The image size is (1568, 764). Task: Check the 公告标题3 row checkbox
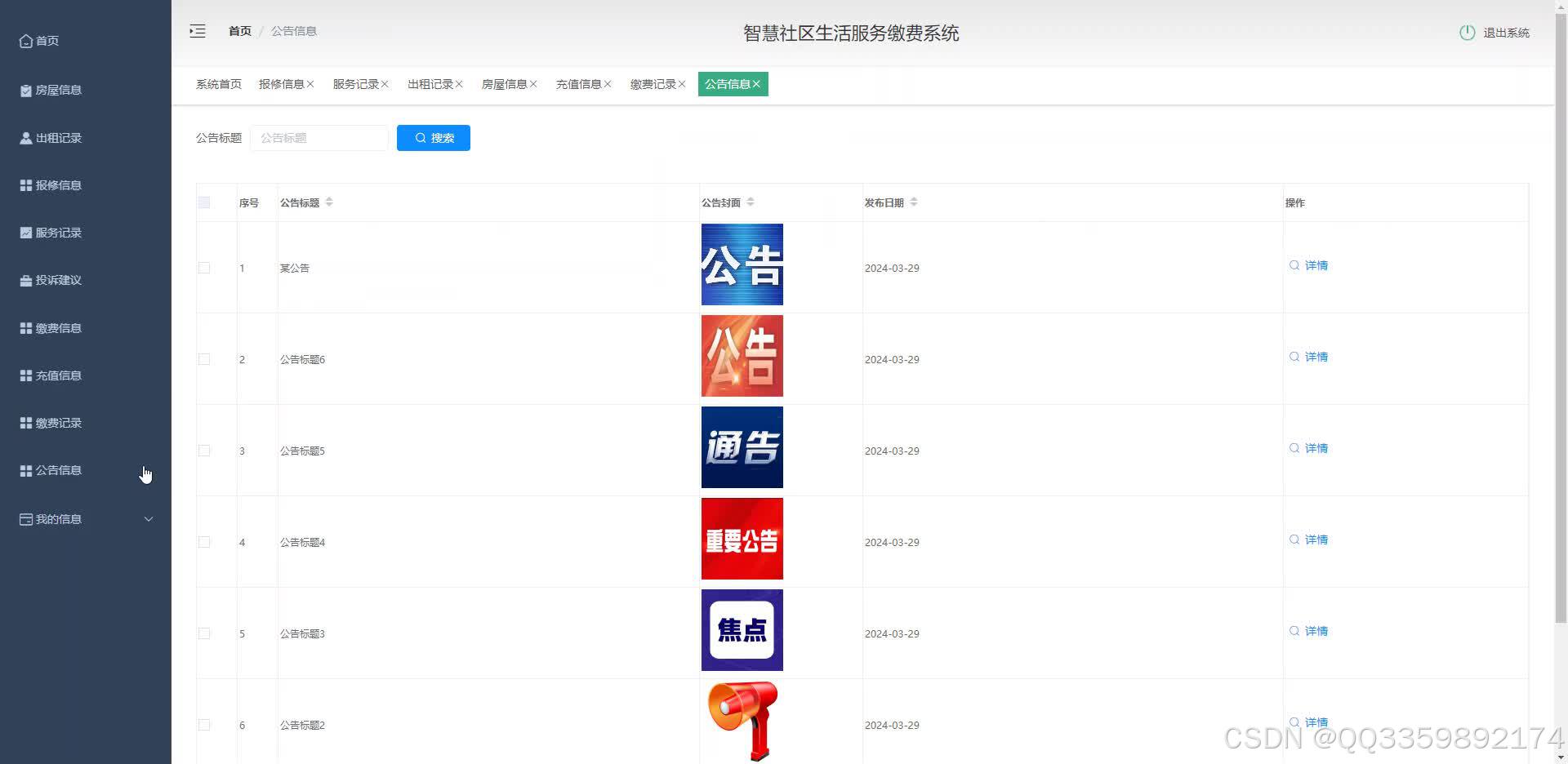coord(204,633)
